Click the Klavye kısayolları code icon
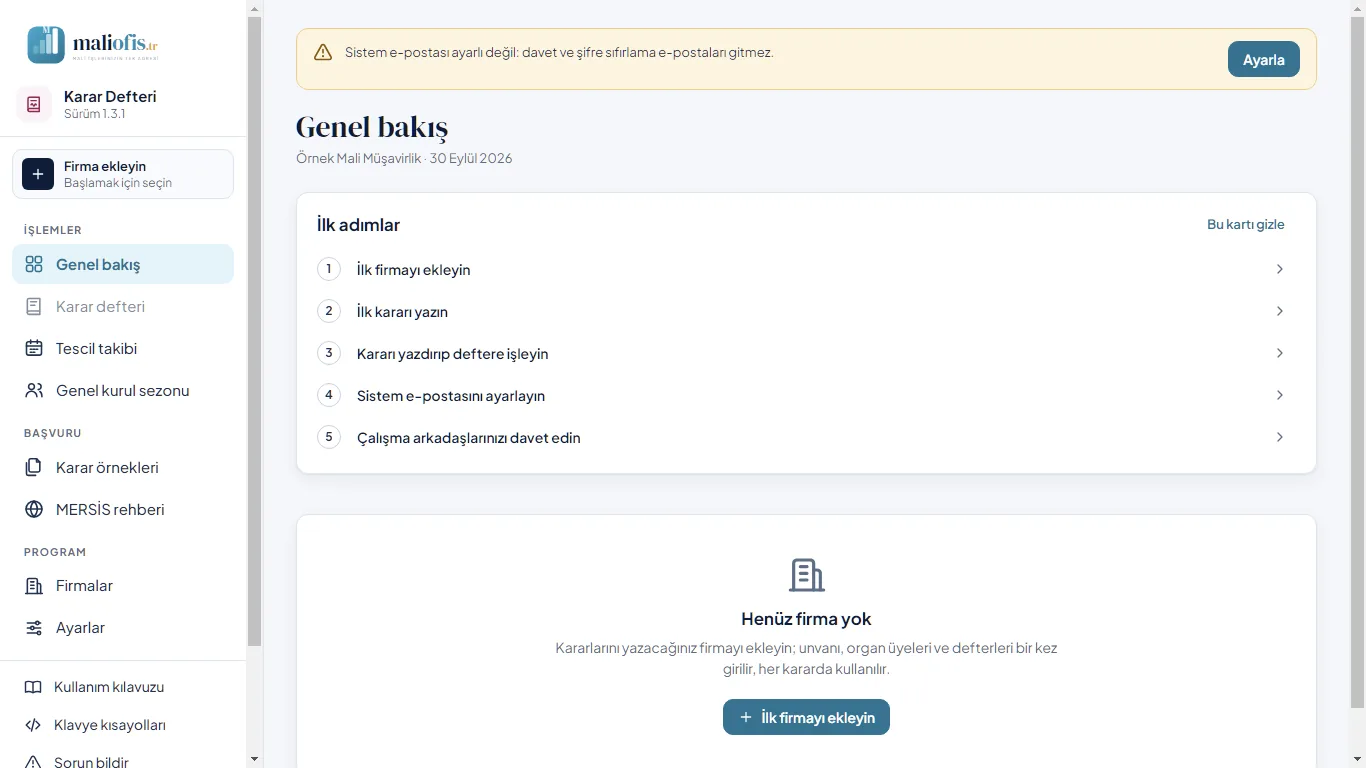Viewport: 1366px width, 768px height. click(33, 725)
